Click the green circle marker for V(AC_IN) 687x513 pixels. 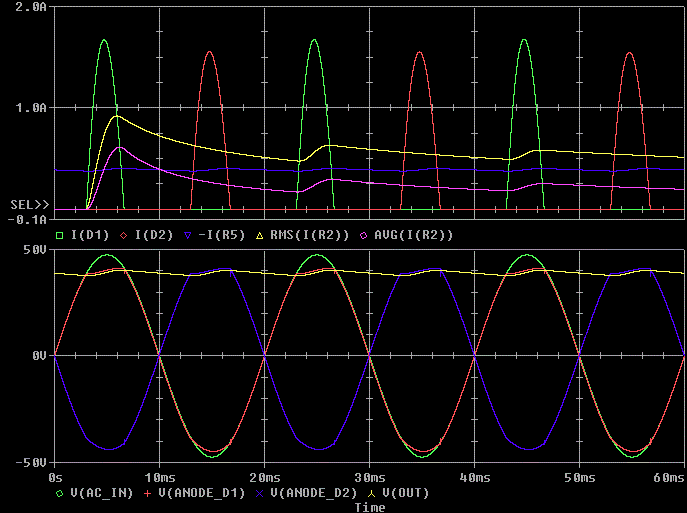59,494
